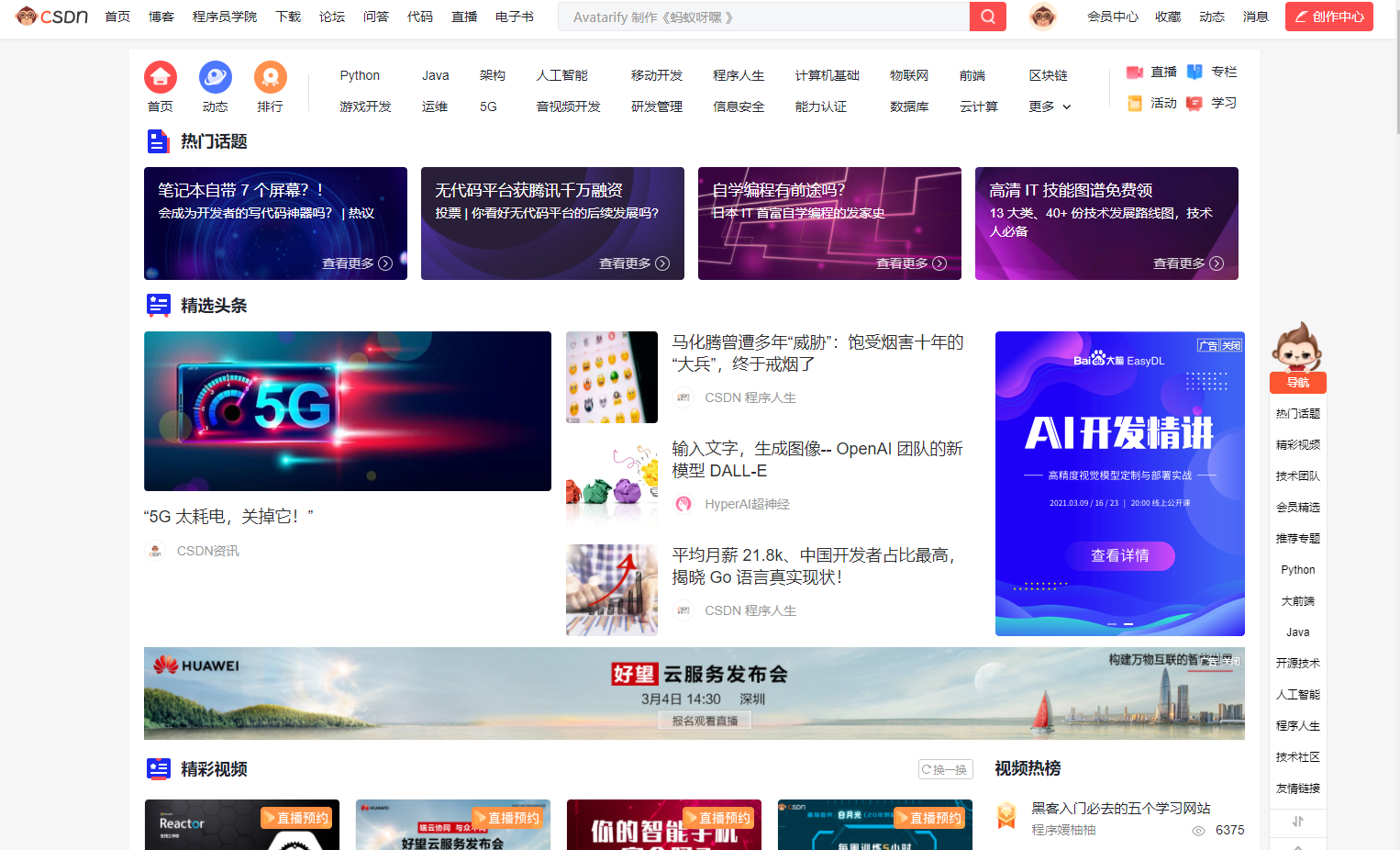Click the 直播 live camera icon

tap(1135, 73)
